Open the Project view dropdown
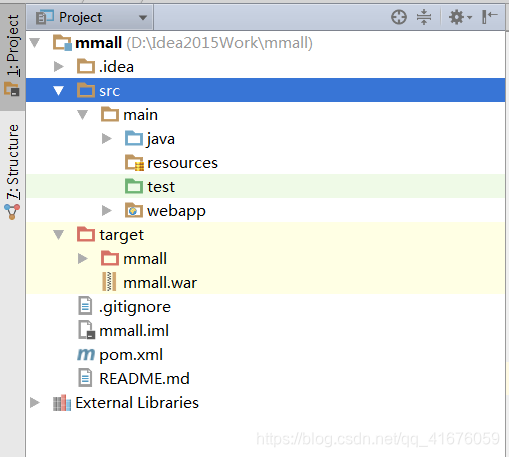The width and height of the screenshot is (509, 457). tap(90, 17)
